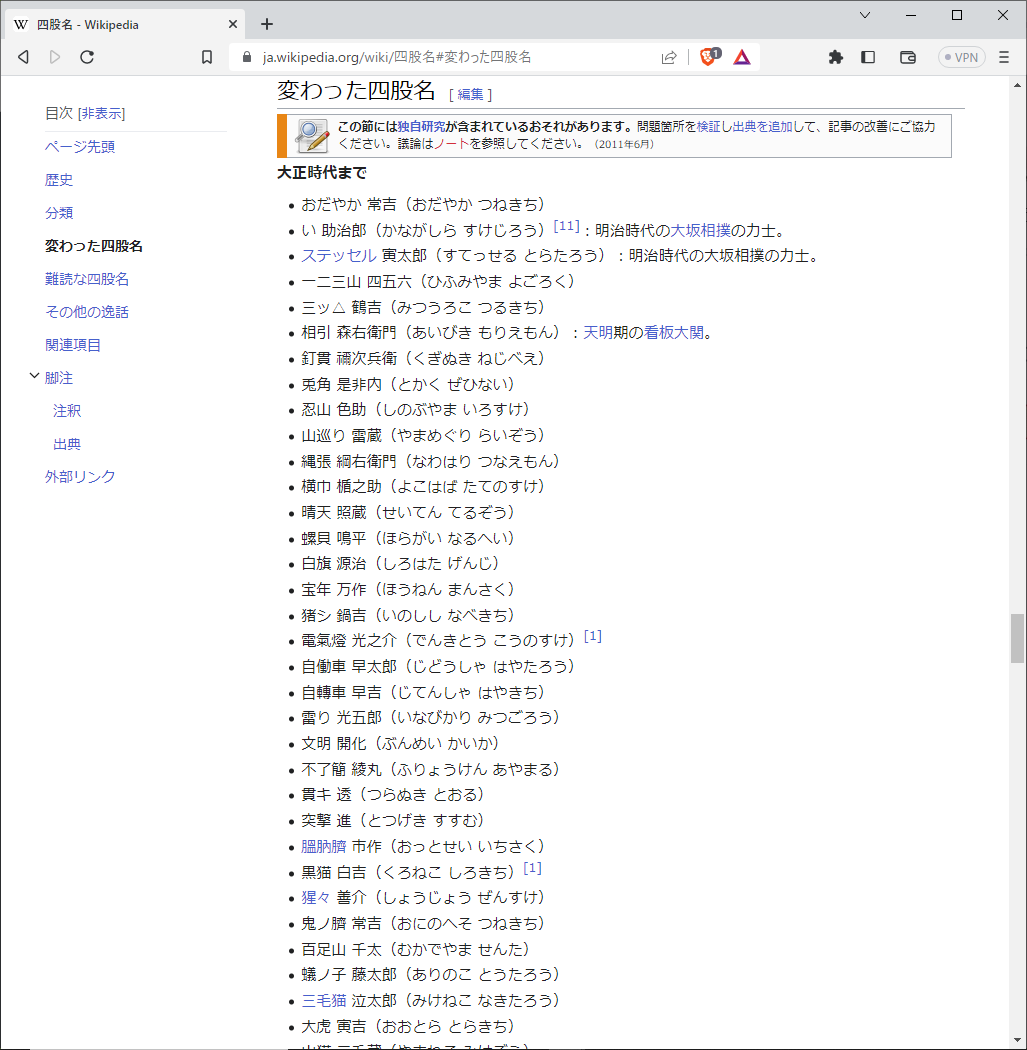Click the forward navigation arrow

(55, 57)
